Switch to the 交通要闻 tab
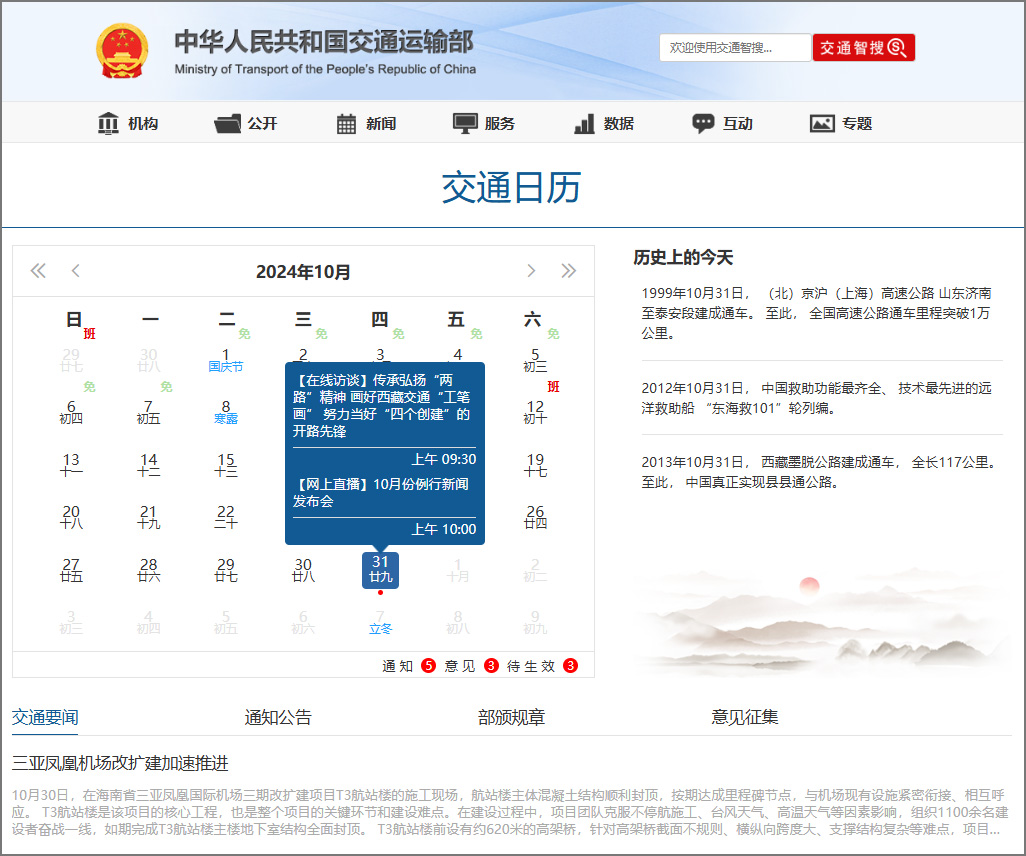The image size is (1026, 856). click(45, 717)
